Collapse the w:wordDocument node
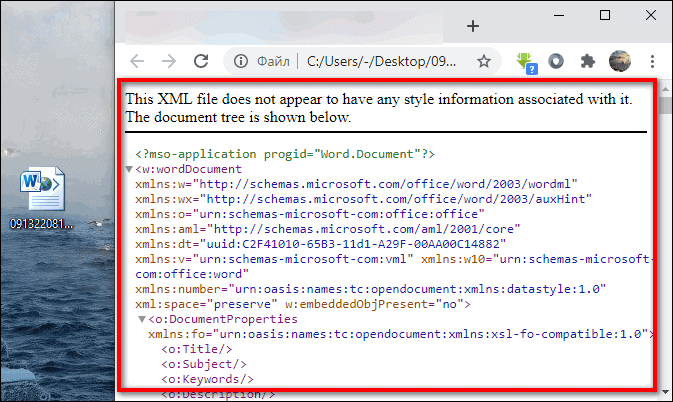 point(129,169)
